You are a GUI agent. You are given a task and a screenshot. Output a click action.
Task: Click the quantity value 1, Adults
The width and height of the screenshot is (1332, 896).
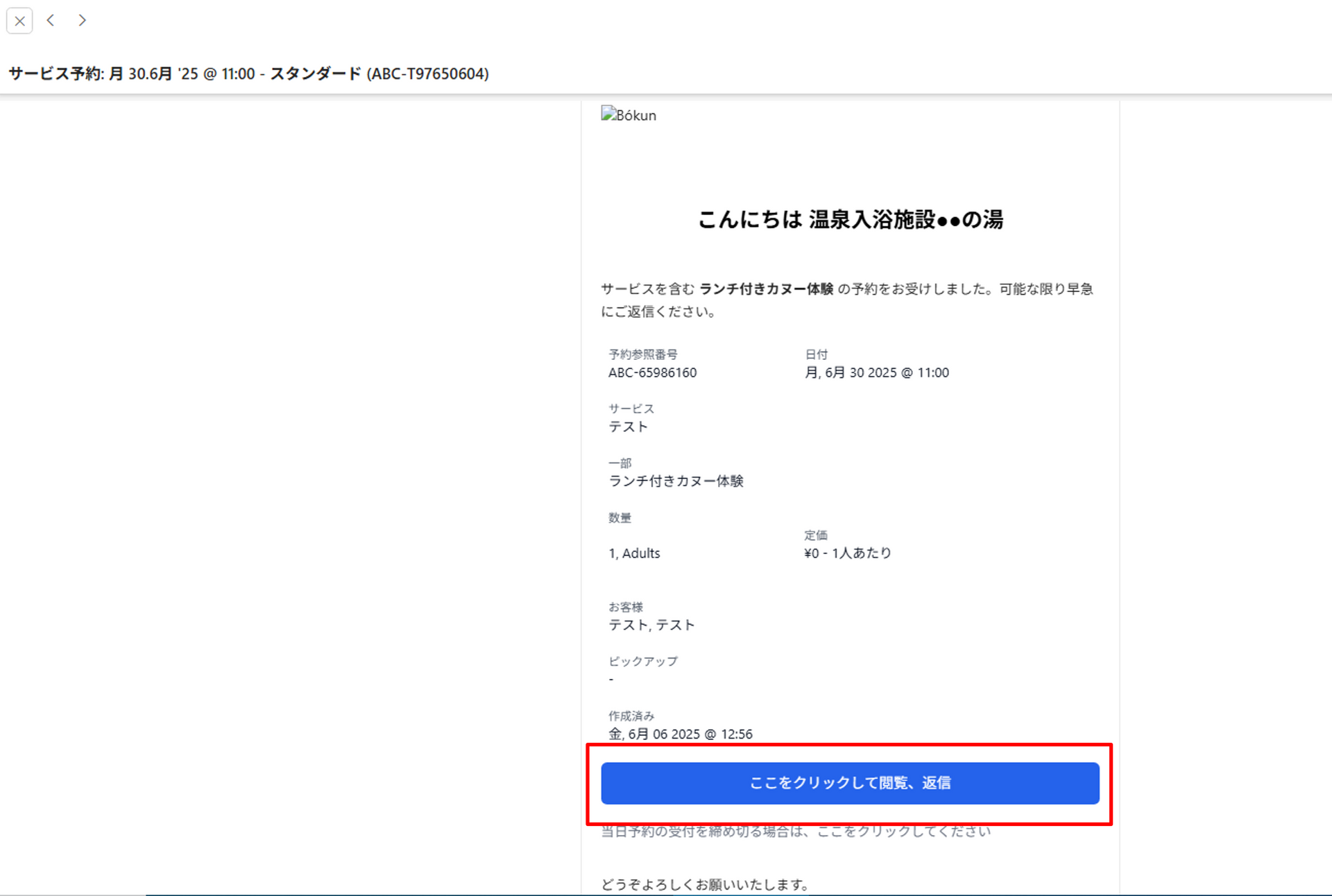[634, 553]
